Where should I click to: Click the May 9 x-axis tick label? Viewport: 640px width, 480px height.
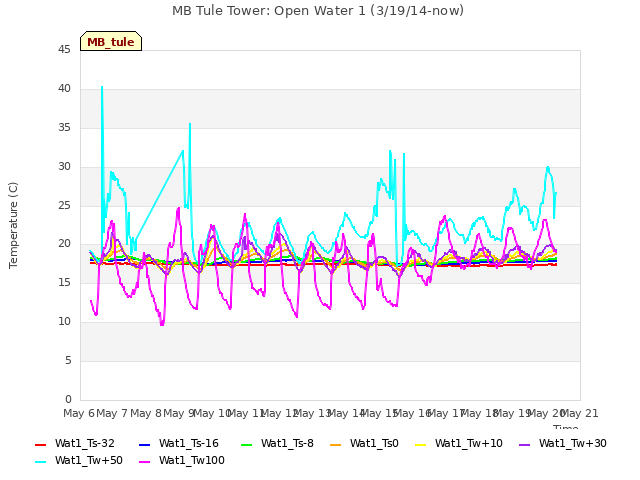coord(179,413)
